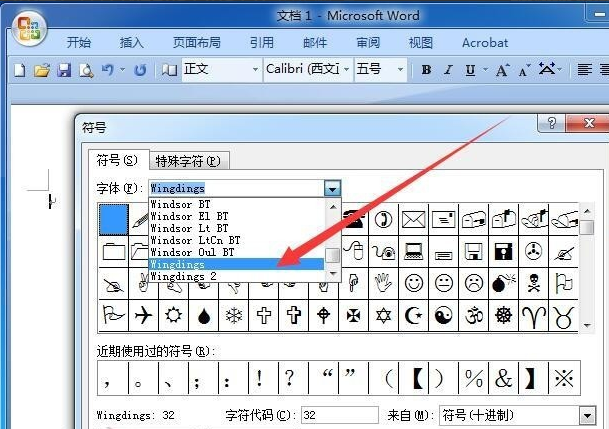Click the symbol grid scrollbar down arrow
This screenshot has width=609, height=429.
click(x=587, y=325)
